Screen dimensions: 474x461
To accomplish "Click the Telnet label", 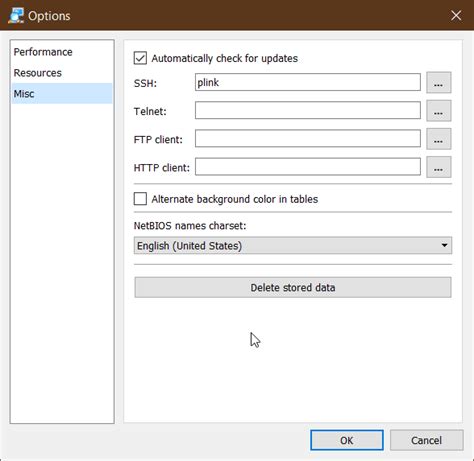I will (150, 111).
